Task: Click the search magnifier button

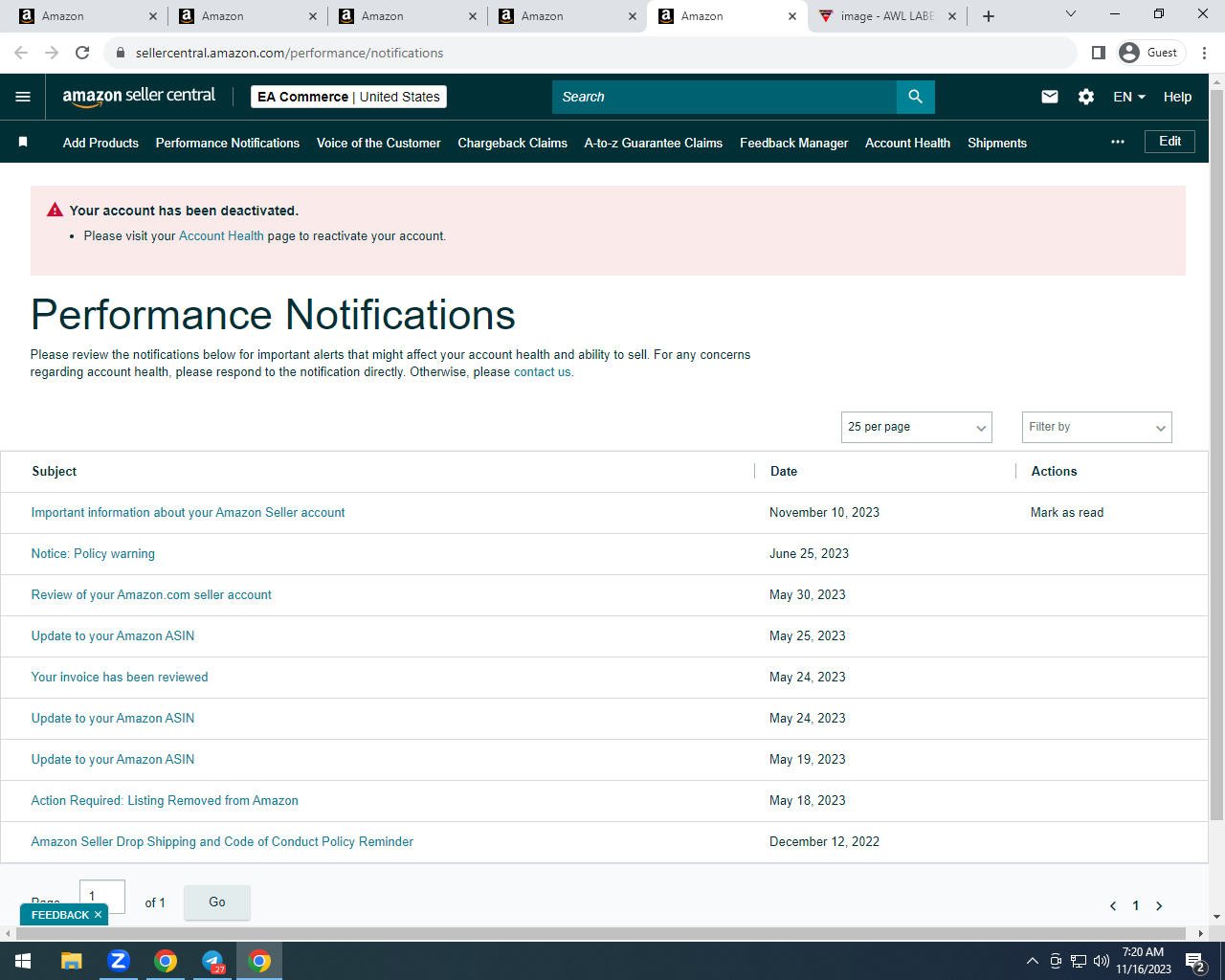Action: pos(916,97)
